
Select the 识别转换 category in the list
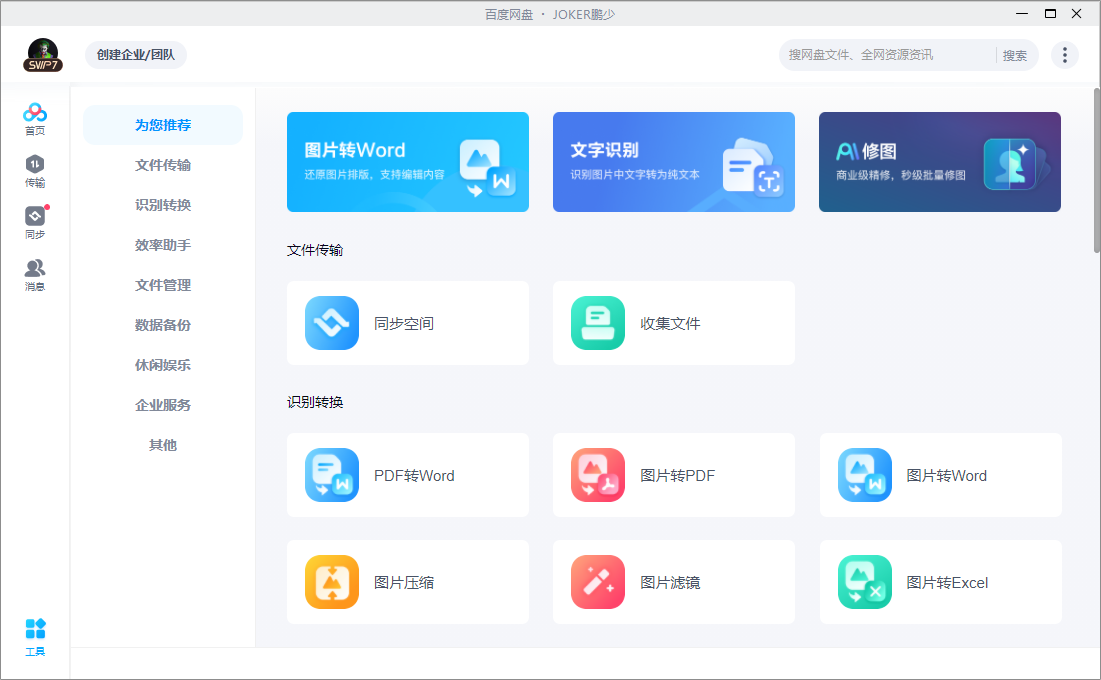[x=162, y=205]
